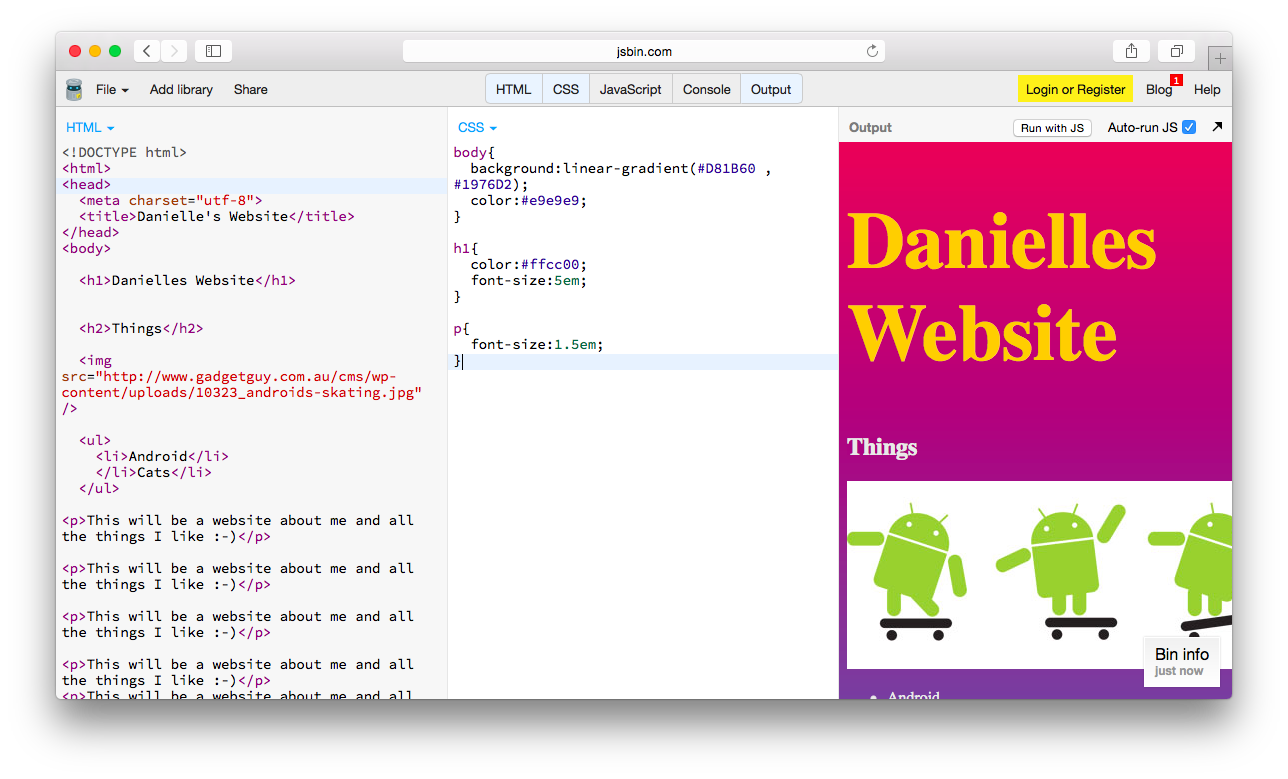Show the Console panel tab
1288x779 pixels.
707,89
